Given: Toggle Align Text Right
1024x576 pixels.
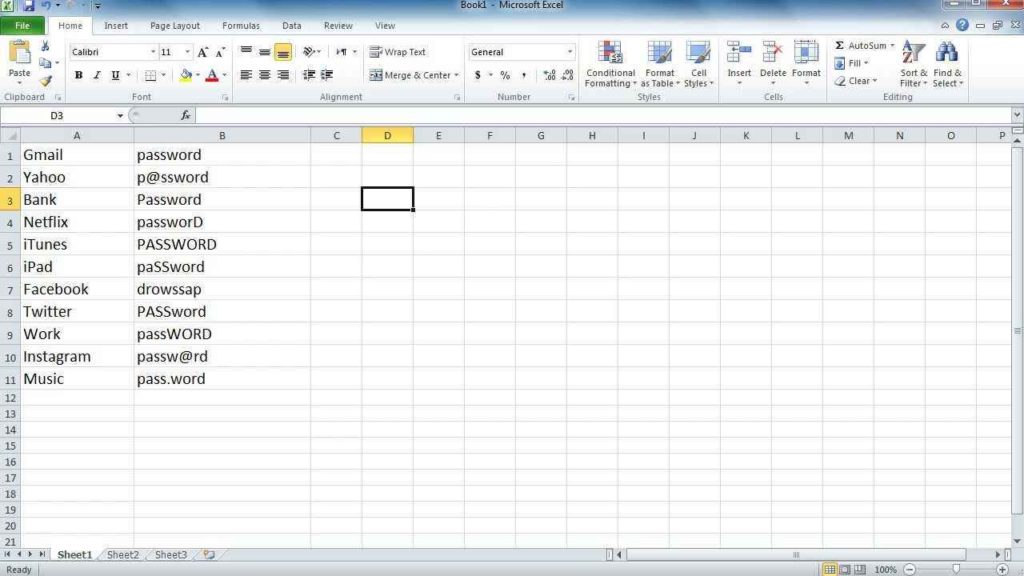Looking at the screenshot, I should [x=283, y=75].
